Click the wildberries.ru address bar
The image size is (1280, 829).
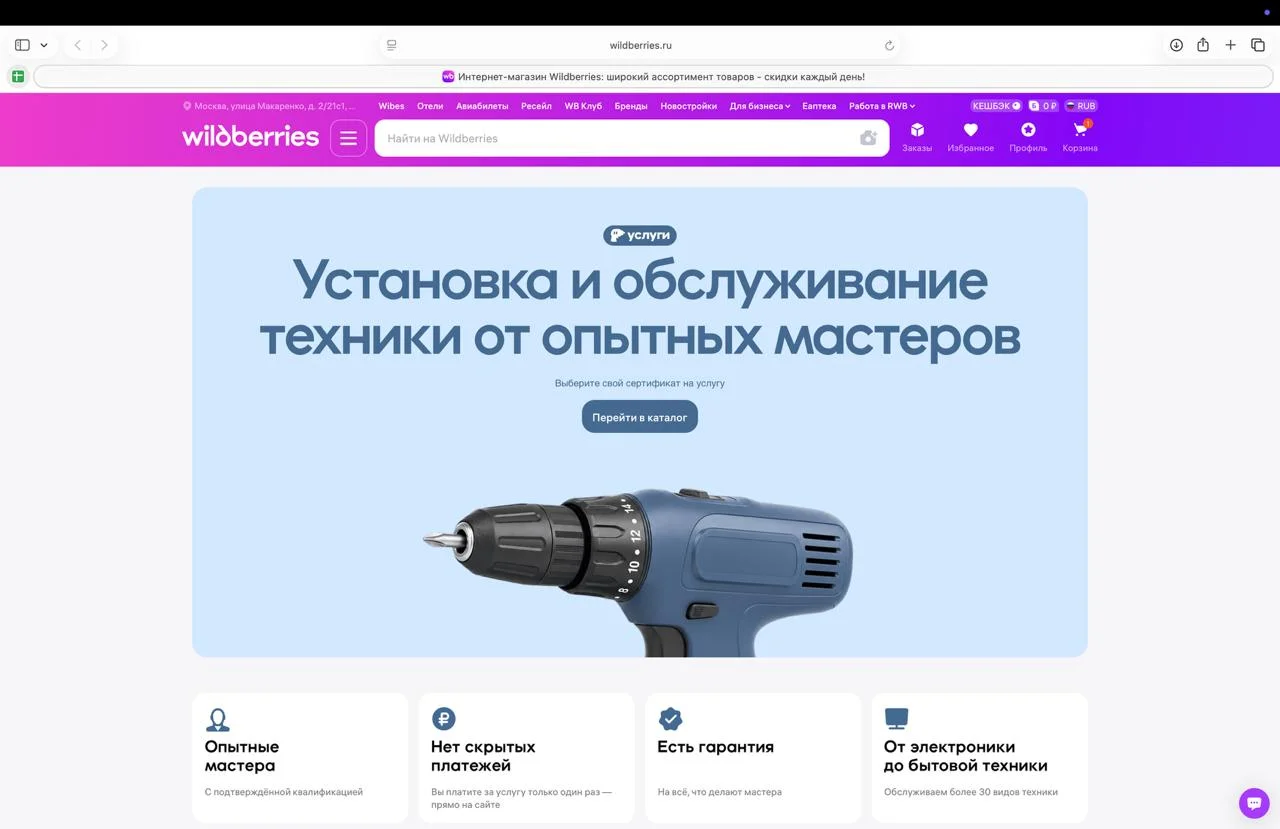(x=640, y=45)
